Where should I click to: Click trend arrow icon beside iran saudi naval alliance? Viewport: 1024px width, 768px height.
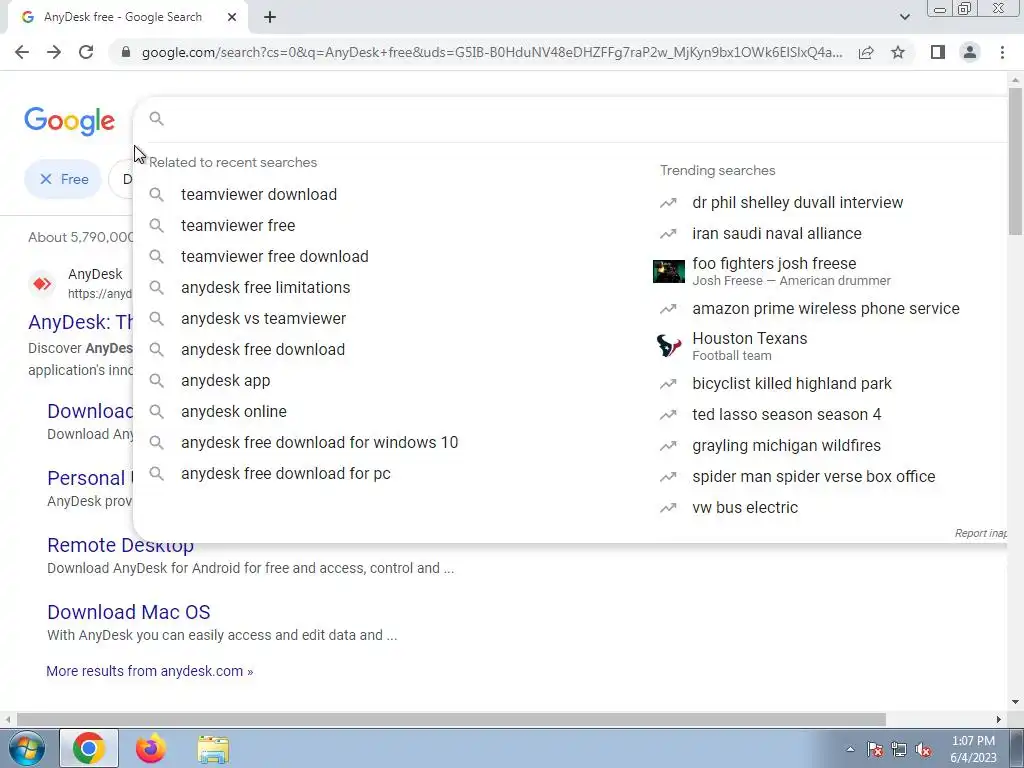point(668,234)
